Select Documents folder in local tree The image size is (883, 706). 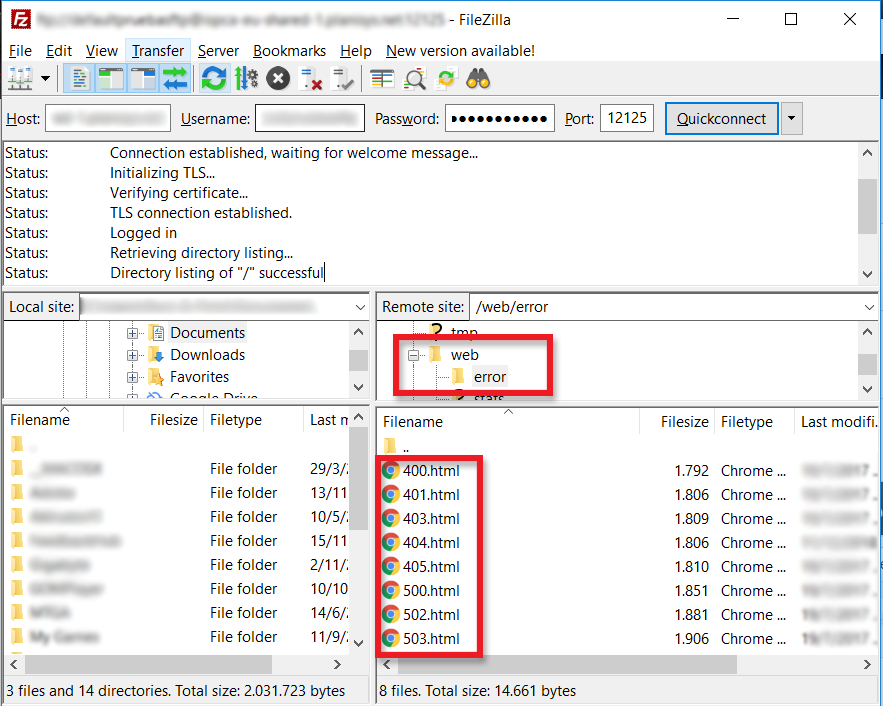point(207,333)
